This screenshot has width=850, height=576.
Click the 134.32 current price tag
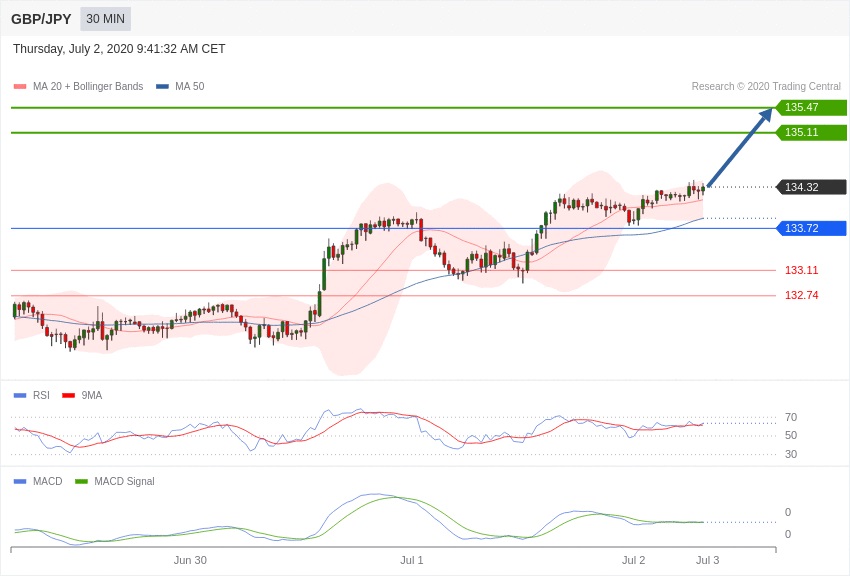pos(810,187)
